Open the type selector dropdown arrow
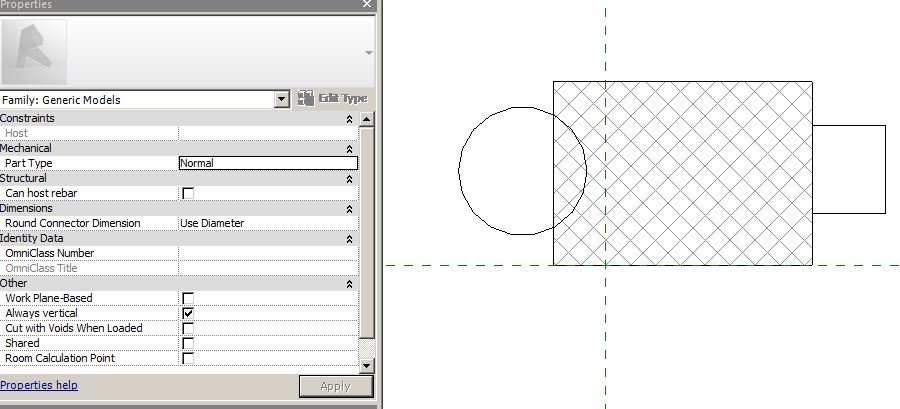The height and width of the screenshot is (409, 900). coord(368,53)
